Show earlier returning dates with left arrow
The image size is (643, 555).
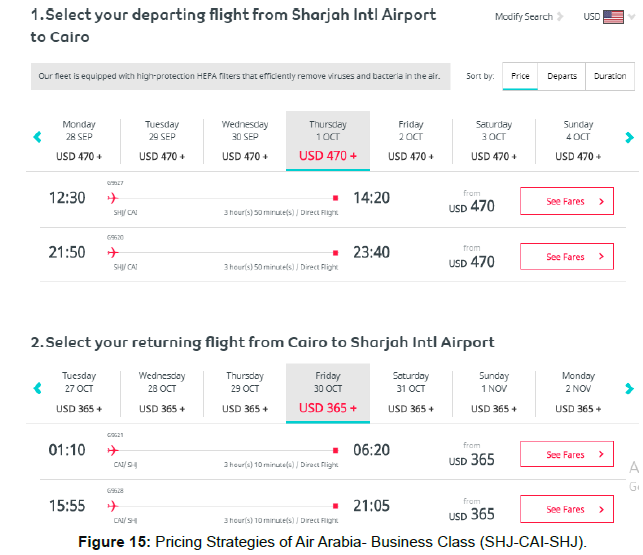point(37,388)
